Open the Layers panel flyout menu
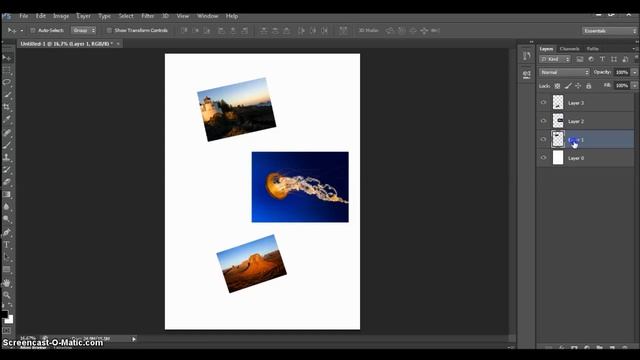The height and width of the screenshot is (360, 640). tap(634, 49)
